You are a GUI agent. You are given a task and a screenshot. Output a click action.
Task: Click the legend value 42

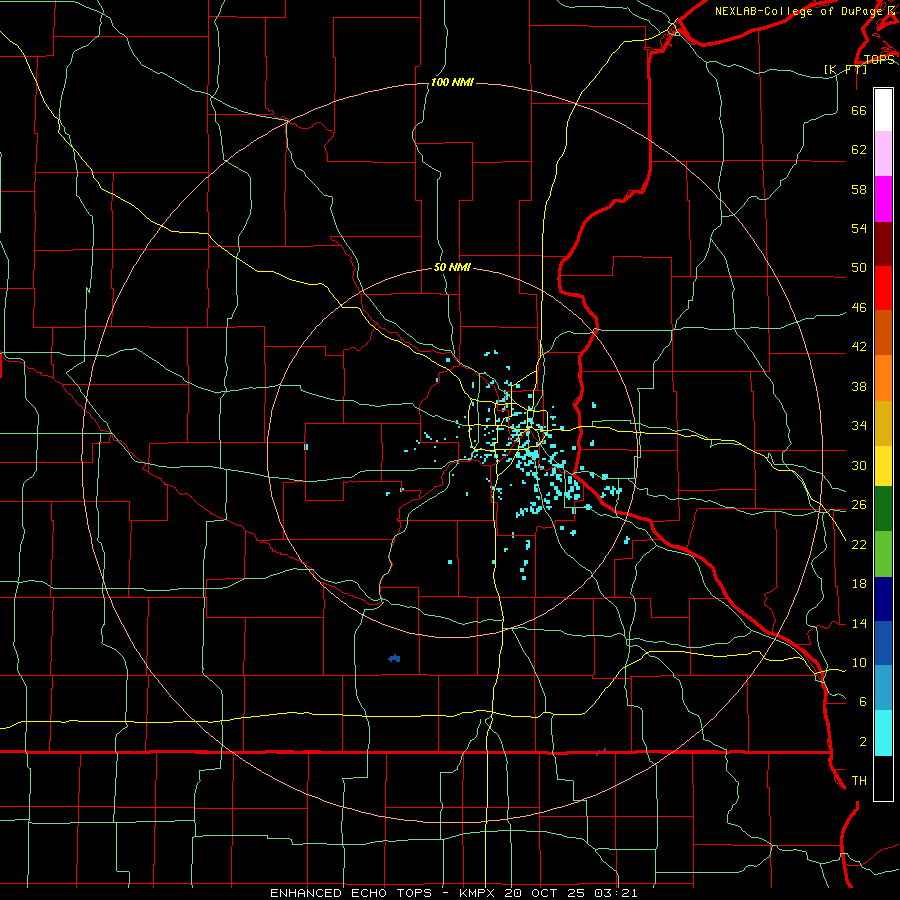[x=859, y=347]
